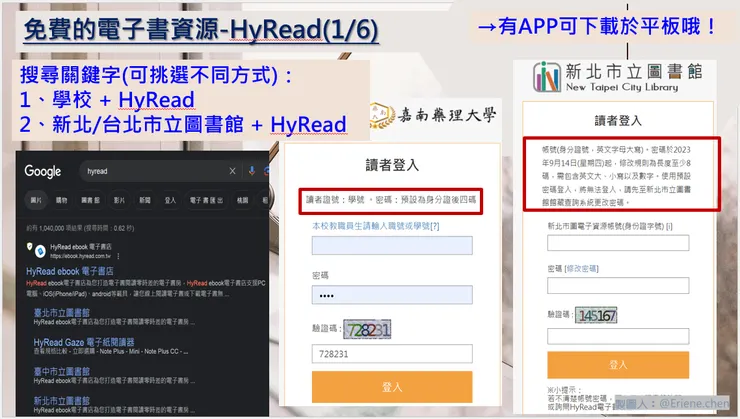Start voice search with the microphone icon
This screenshot has height=419, width=740.
252,171
